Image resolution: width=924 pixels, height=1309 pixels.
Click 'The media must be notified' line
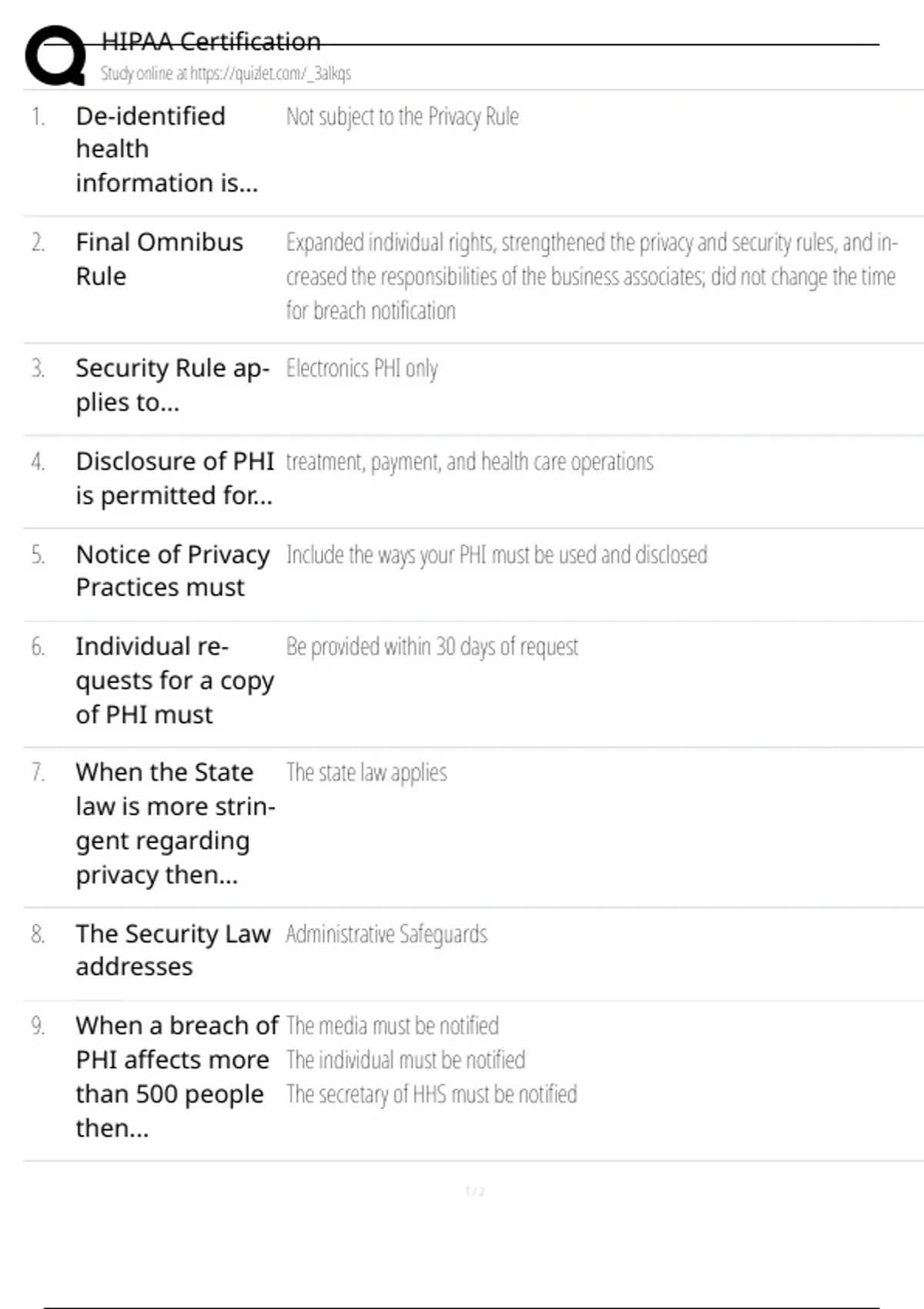392,1026
